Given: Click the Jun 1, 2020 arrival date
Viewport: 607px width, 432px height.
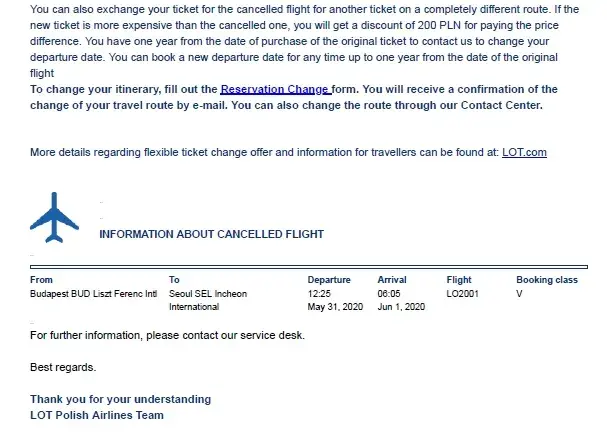Looking at the screenshot, I should click(x=401, y=307).
